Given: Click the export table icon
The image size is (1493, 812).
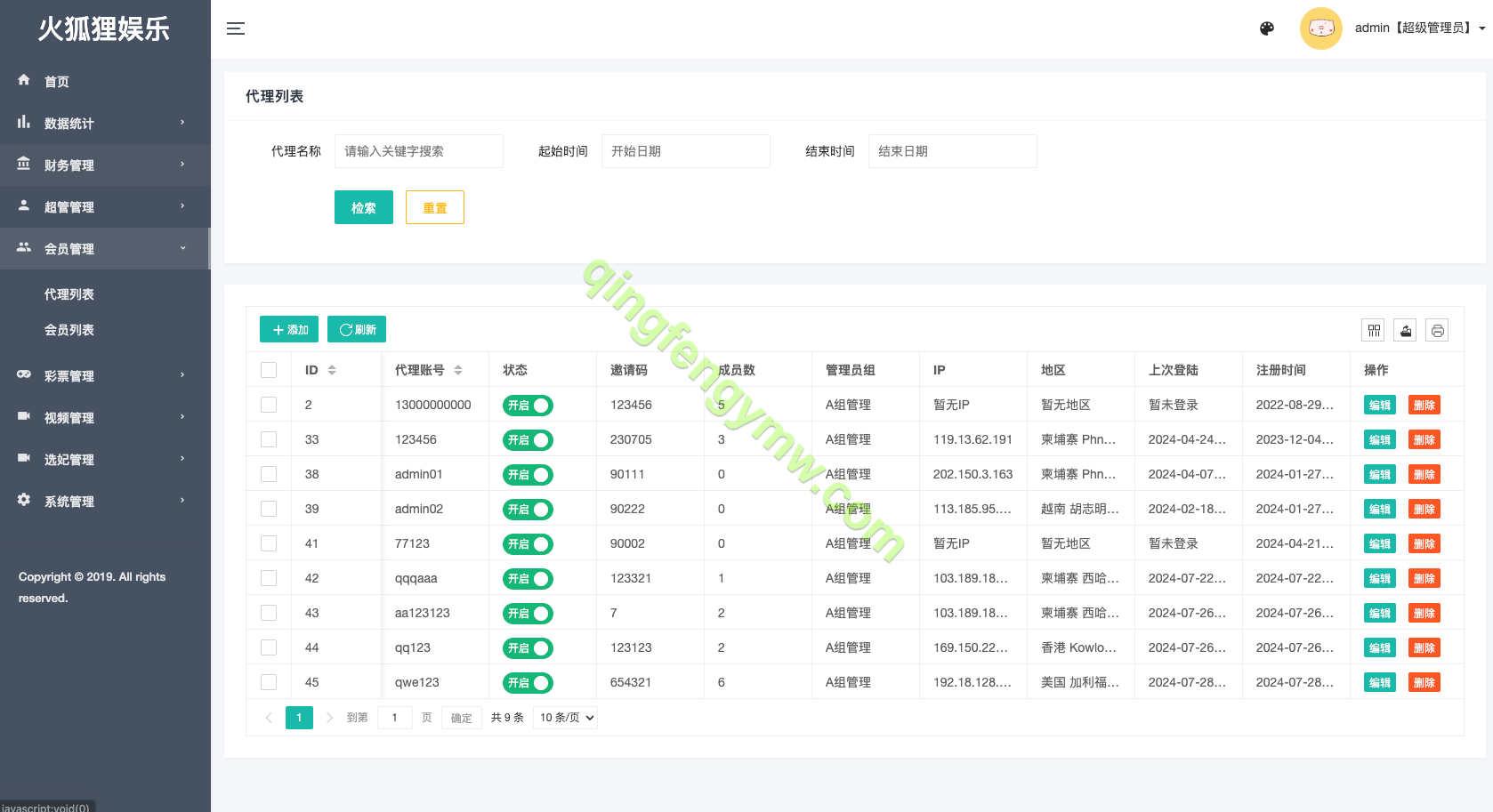Looking at the screenshot, I should pos(1406,331).
